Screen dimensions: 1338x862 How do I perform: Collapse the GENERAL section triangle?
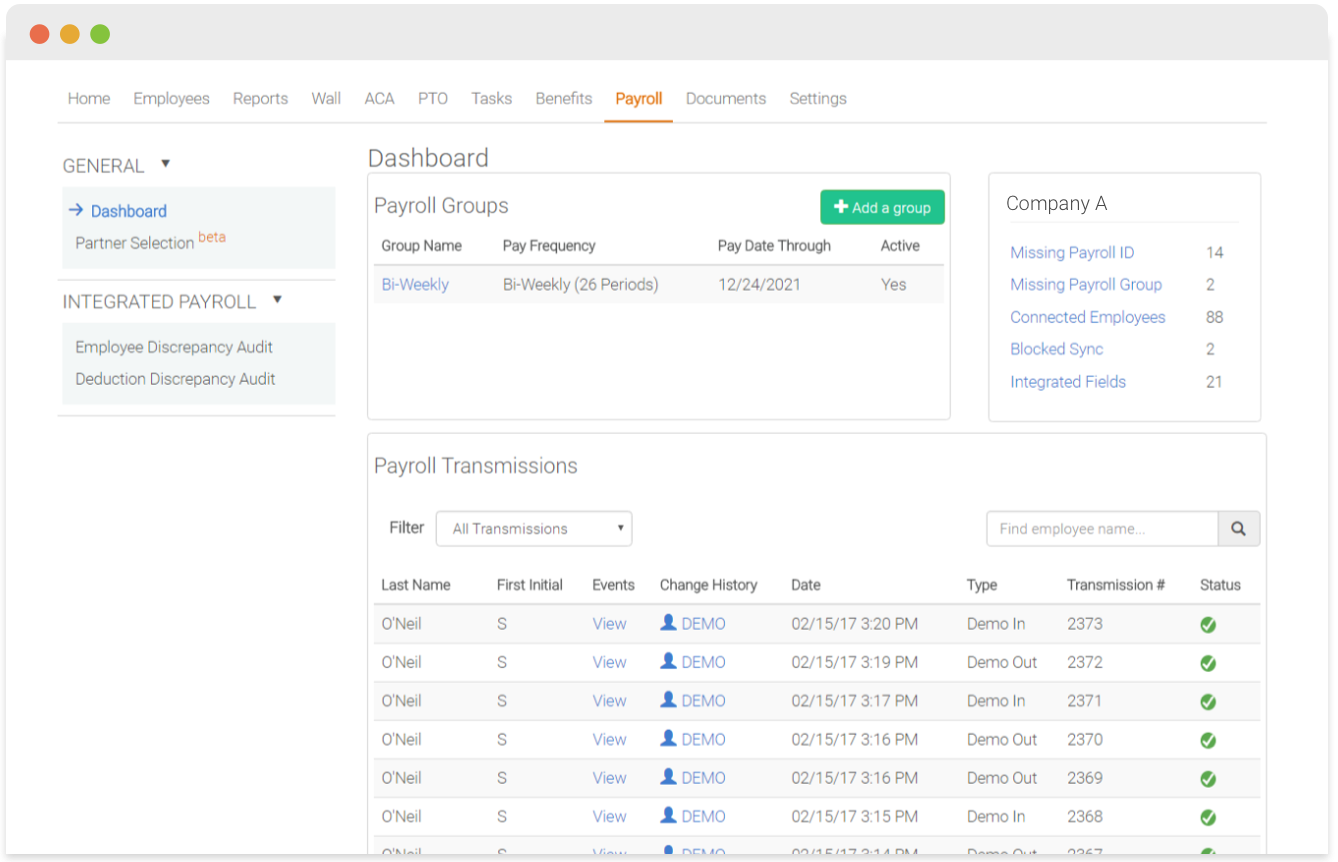(166, 163)
